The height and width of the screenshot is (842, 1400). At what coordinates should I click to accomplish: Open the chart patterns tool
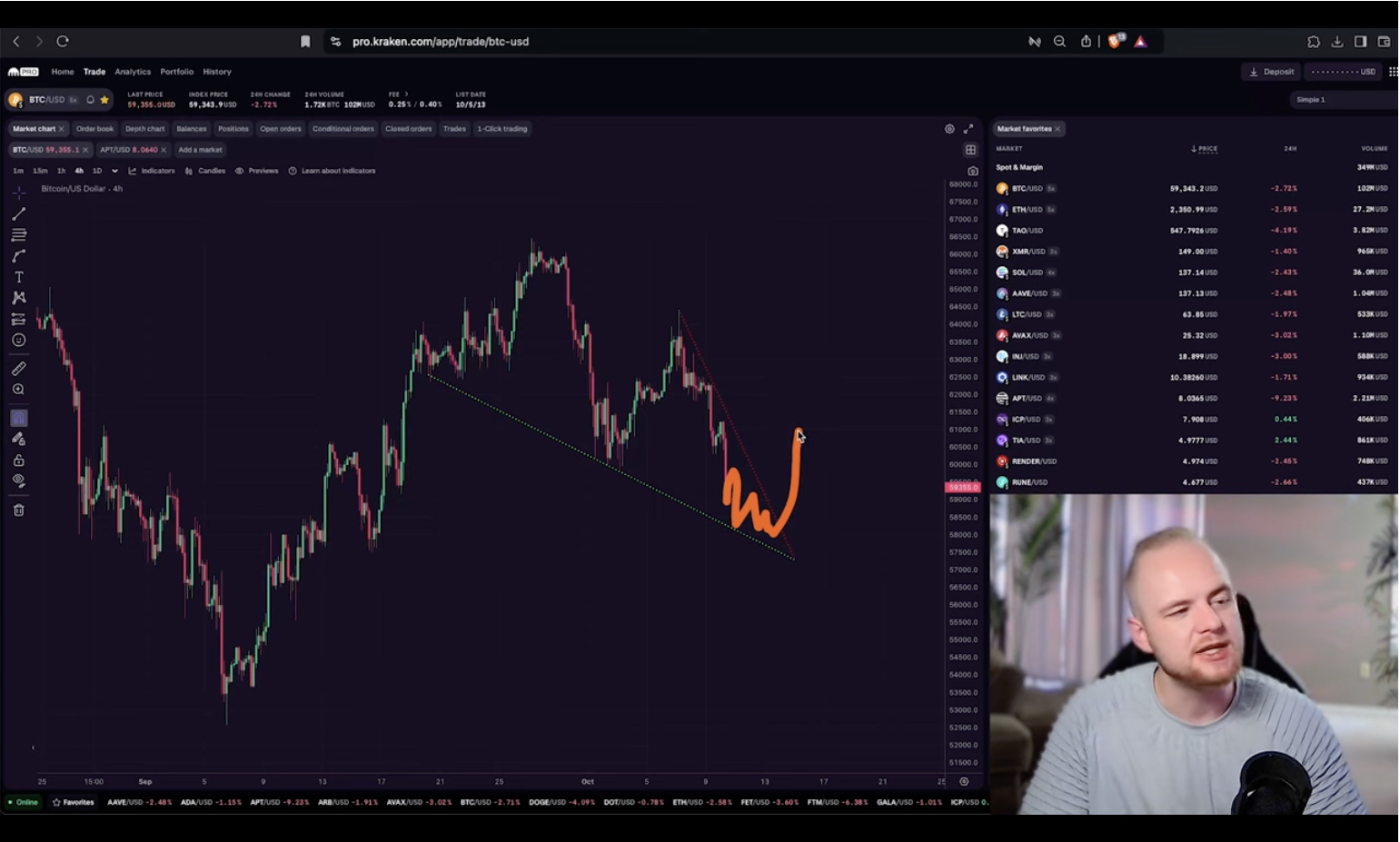click(18, 298)
